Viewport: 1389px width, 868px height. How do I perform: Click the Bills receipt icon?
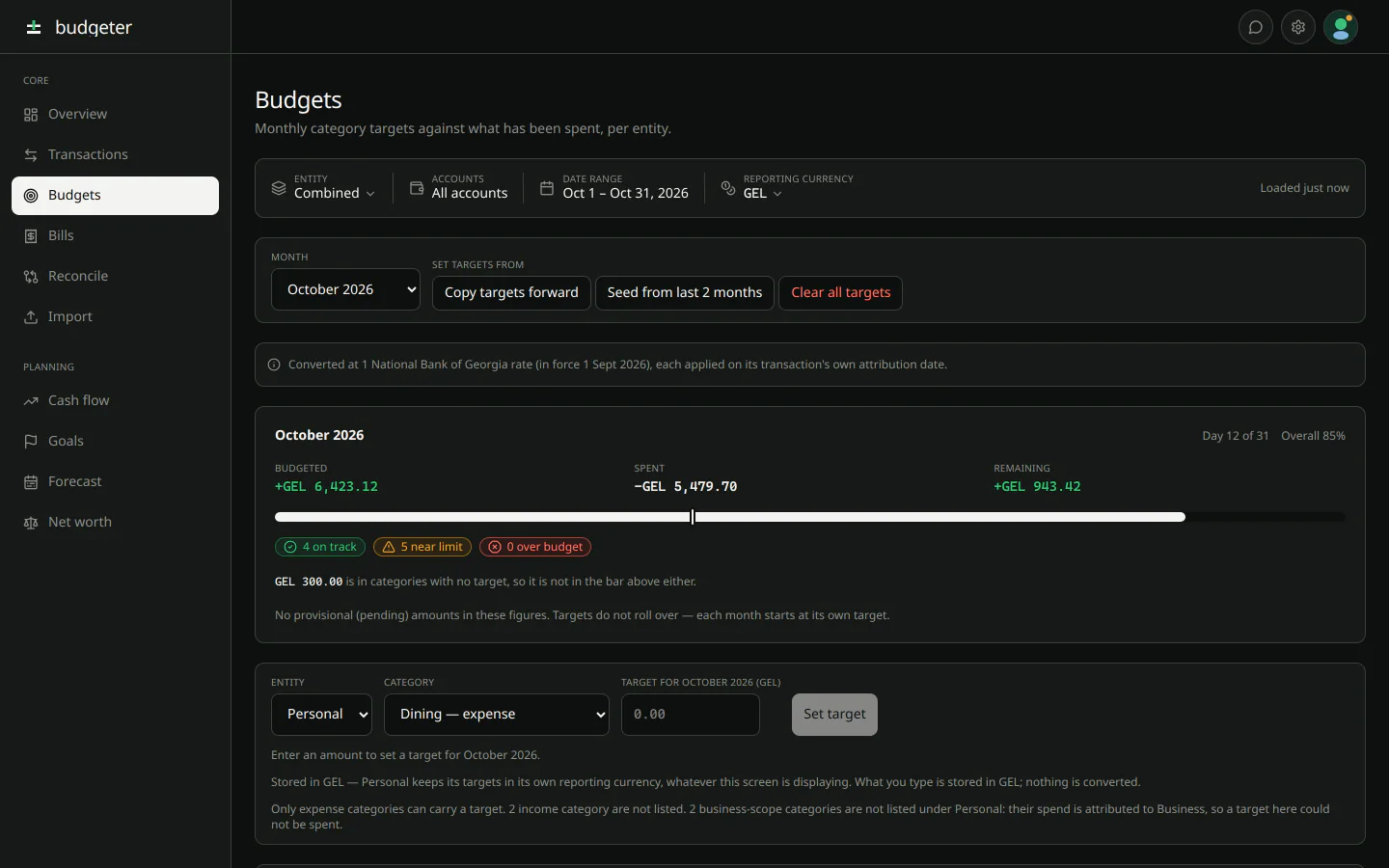(31, 236)
